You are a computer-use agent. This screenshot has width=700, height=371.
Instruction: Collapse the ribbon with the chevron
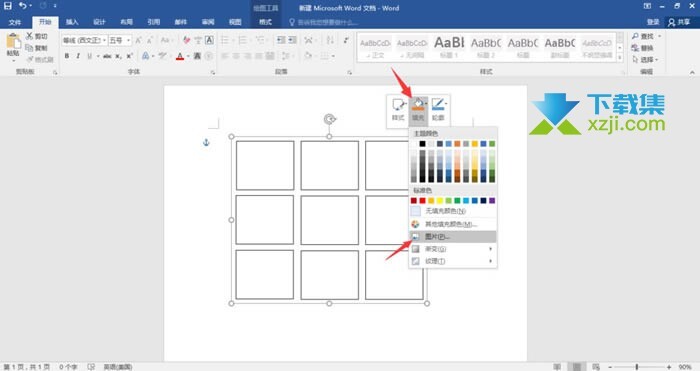(692, 72)
